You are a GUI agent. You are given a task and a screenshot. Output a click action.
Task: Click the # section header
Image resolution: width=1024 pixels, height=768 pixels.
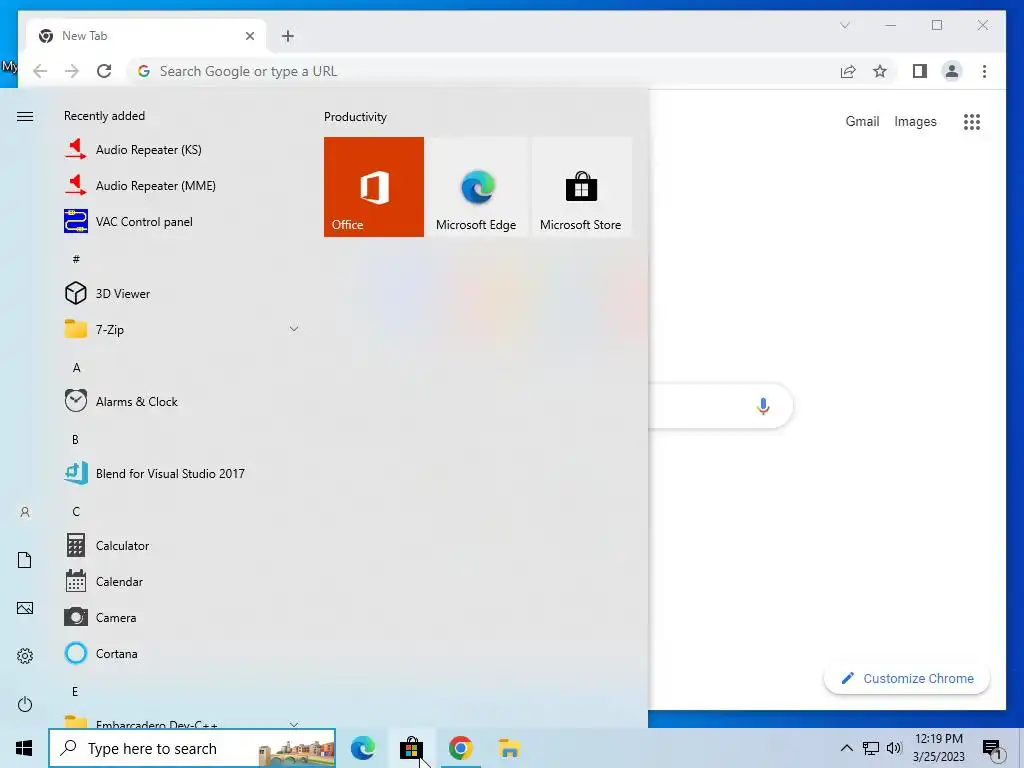tap(76, 259)
